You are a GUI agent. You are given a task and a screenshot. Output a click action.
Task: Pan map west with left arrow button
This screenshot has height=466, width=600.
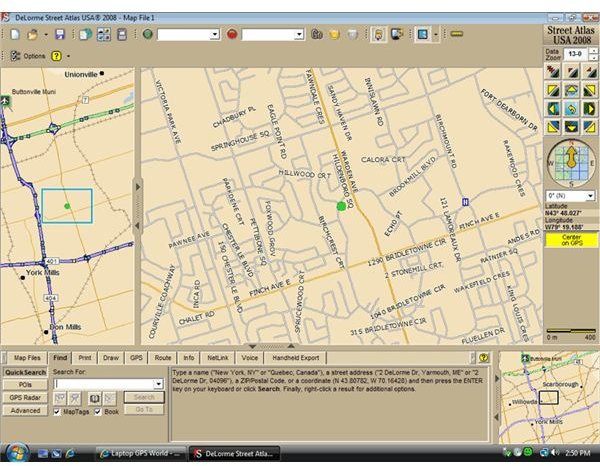point(553,109)
